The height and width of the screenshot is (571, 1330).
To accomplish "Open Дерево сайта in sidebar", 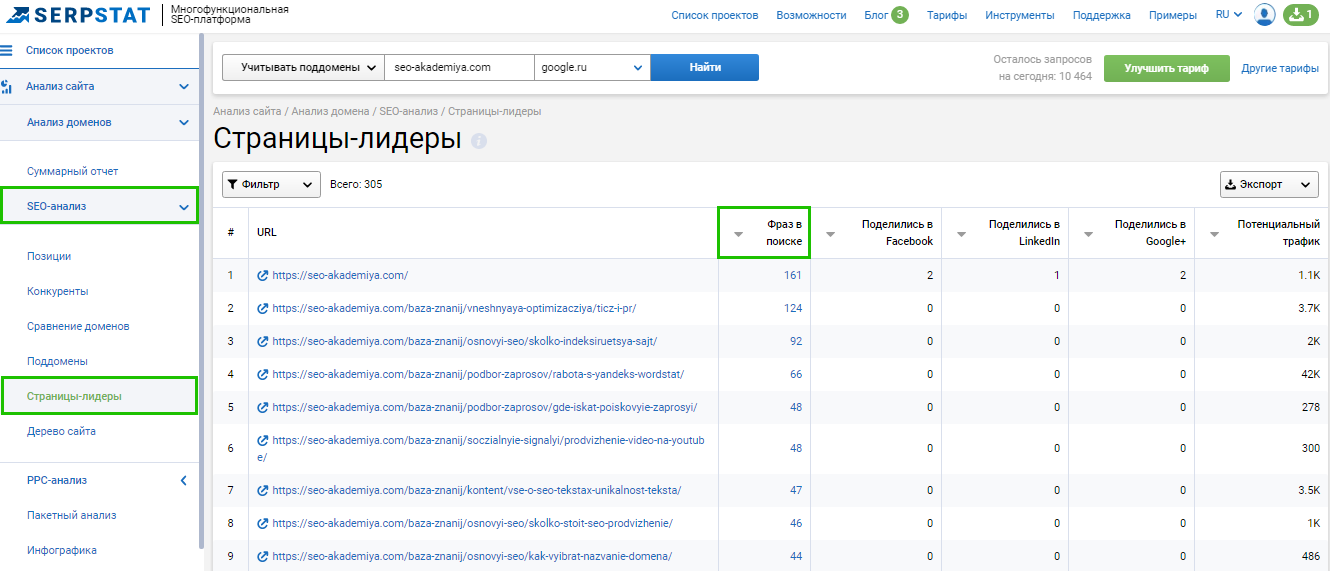I will tap(61, 431).
